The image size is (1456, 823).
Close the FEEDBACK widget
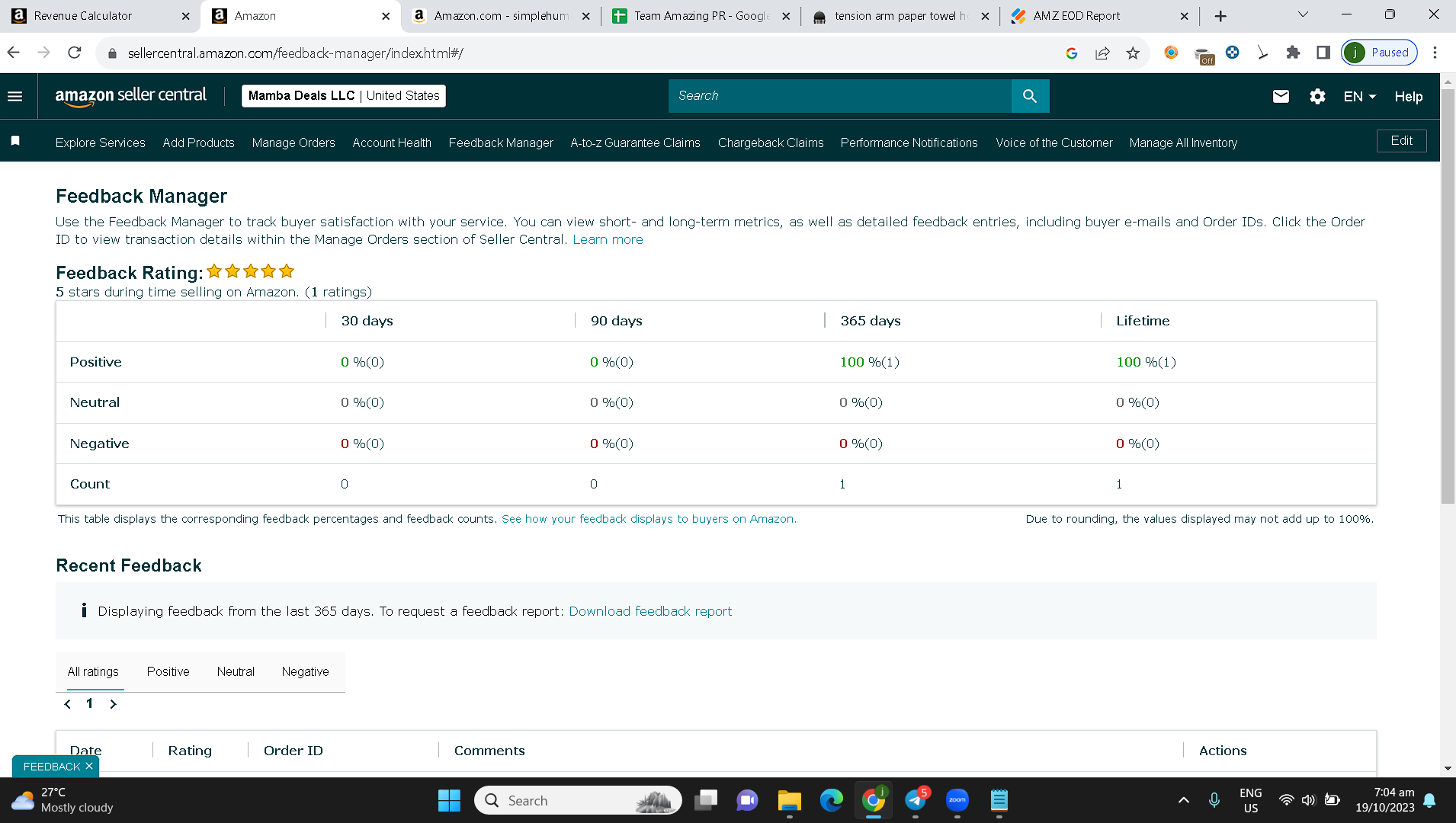click(x=89, y=766)
